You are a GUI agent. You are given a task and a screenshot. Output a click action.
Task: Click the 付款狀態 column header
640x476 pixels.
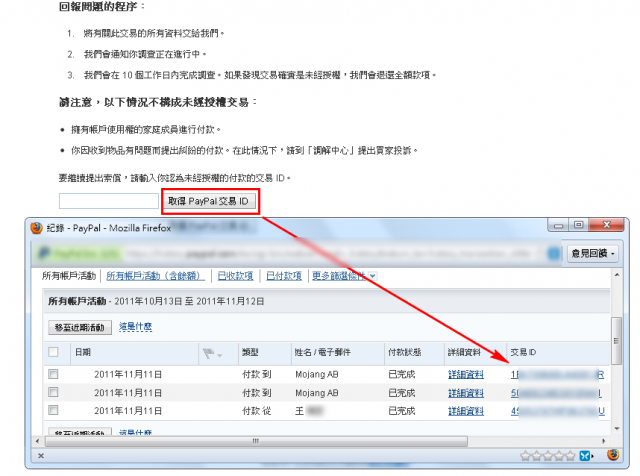click(404, 352)
